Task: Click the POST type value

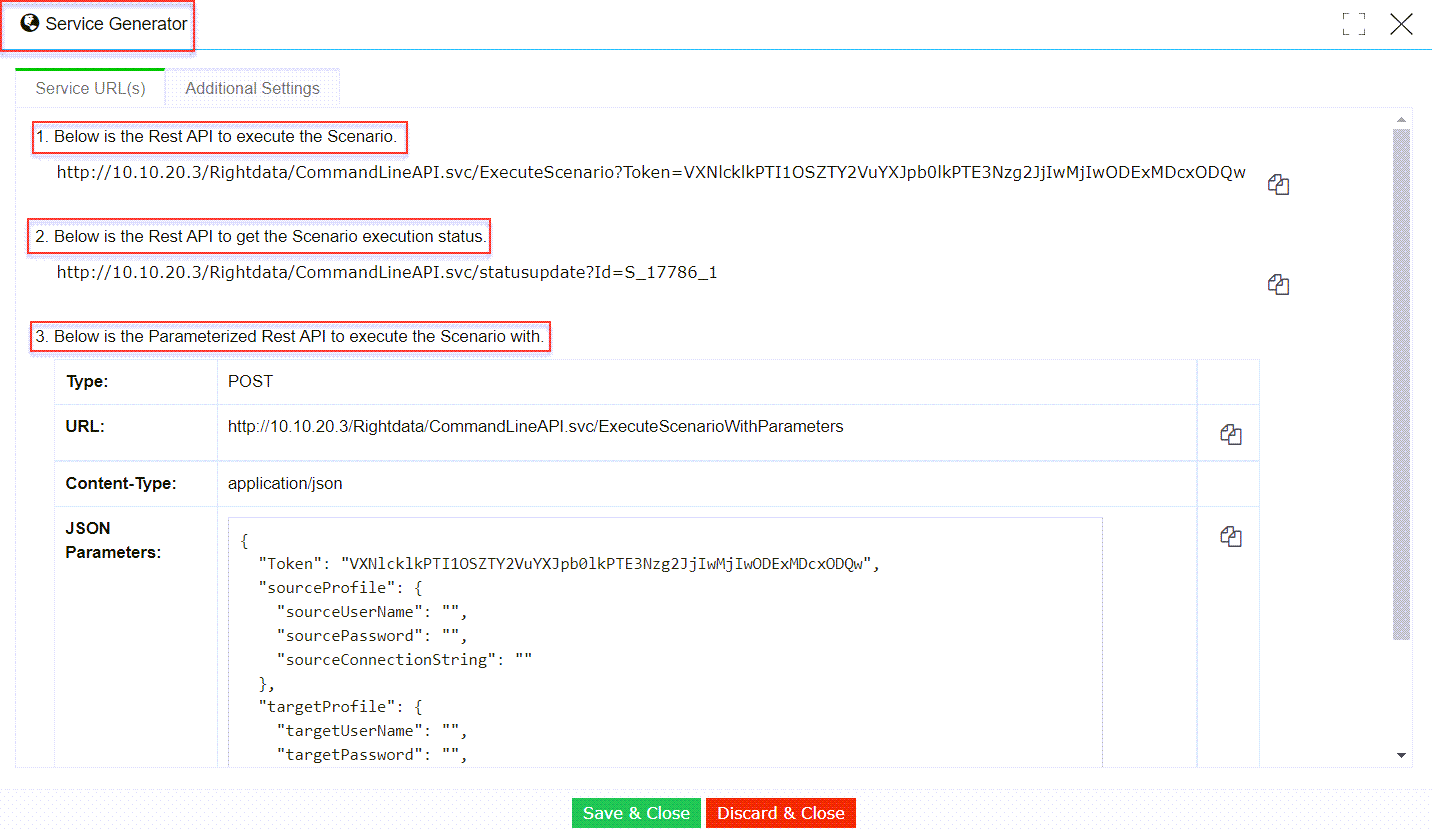Action: pos(250,382)
